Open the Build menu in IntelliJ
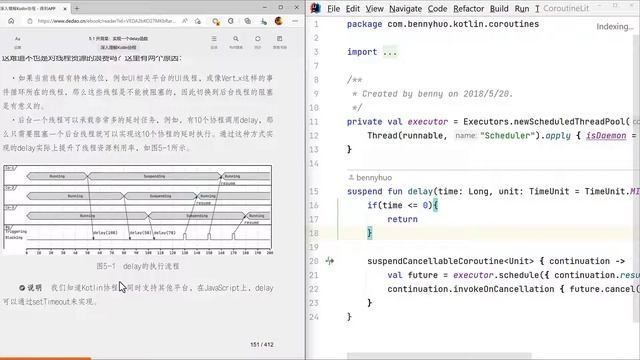This screenshot has width=640, height=360. click(x=499, y=9)
